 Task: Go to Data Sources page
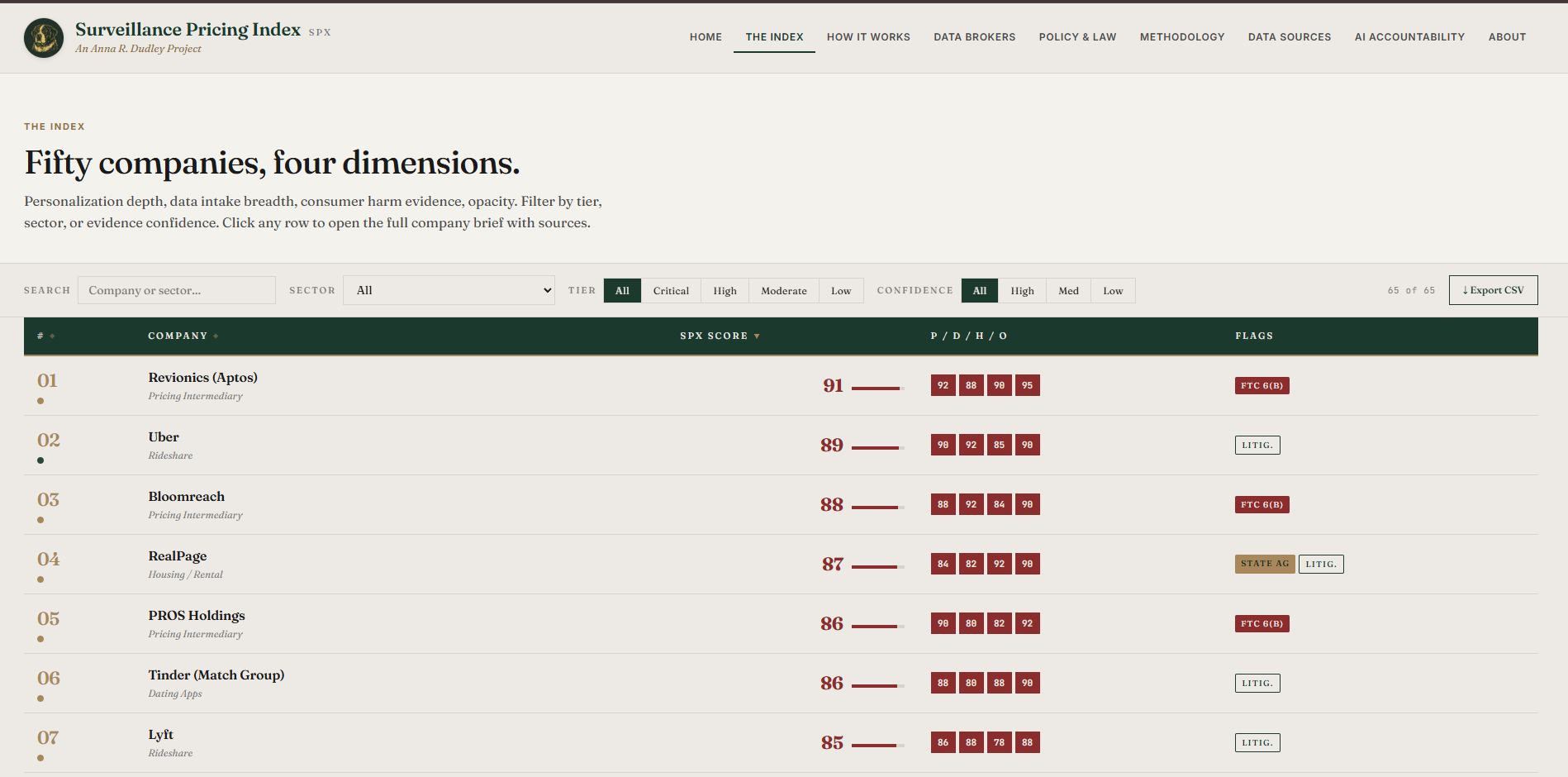(1290, 37)
